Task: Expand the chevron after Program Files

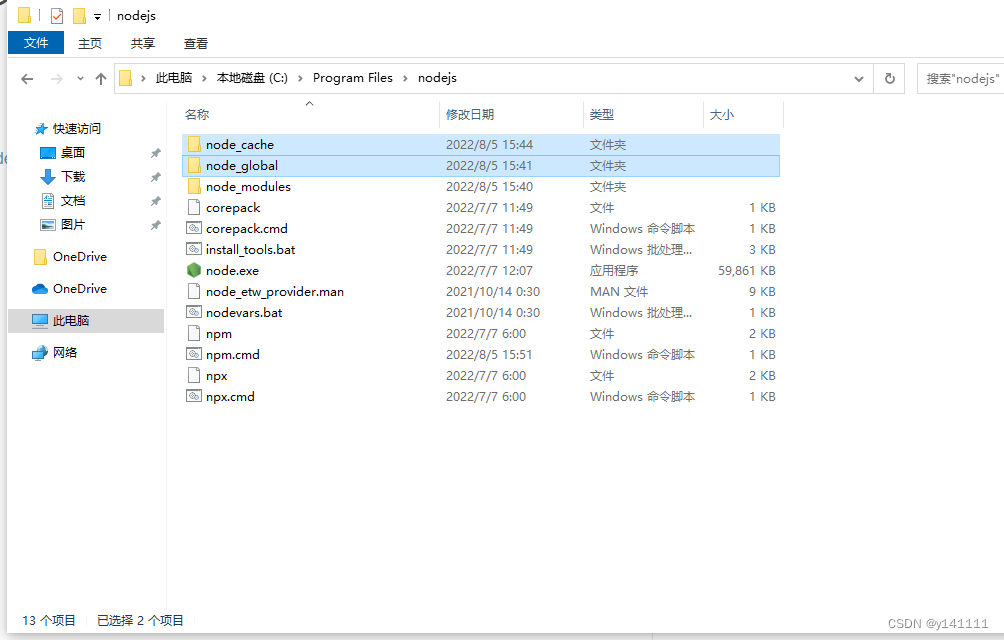Action: (405, 78)
